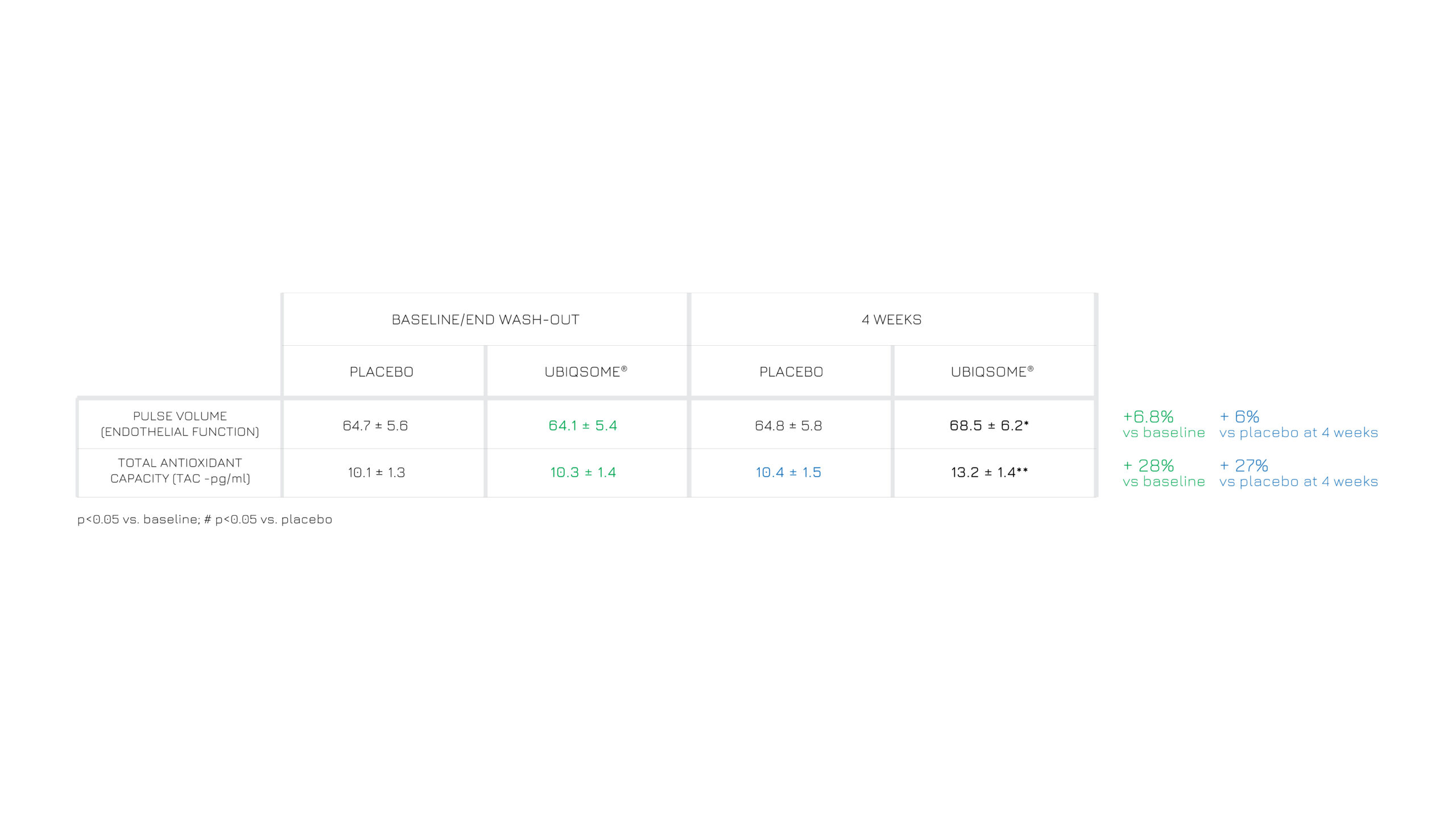
Task: Click the 10.1 ± 1.3 value
Action: pyautogui.click(x=377, y=473)
